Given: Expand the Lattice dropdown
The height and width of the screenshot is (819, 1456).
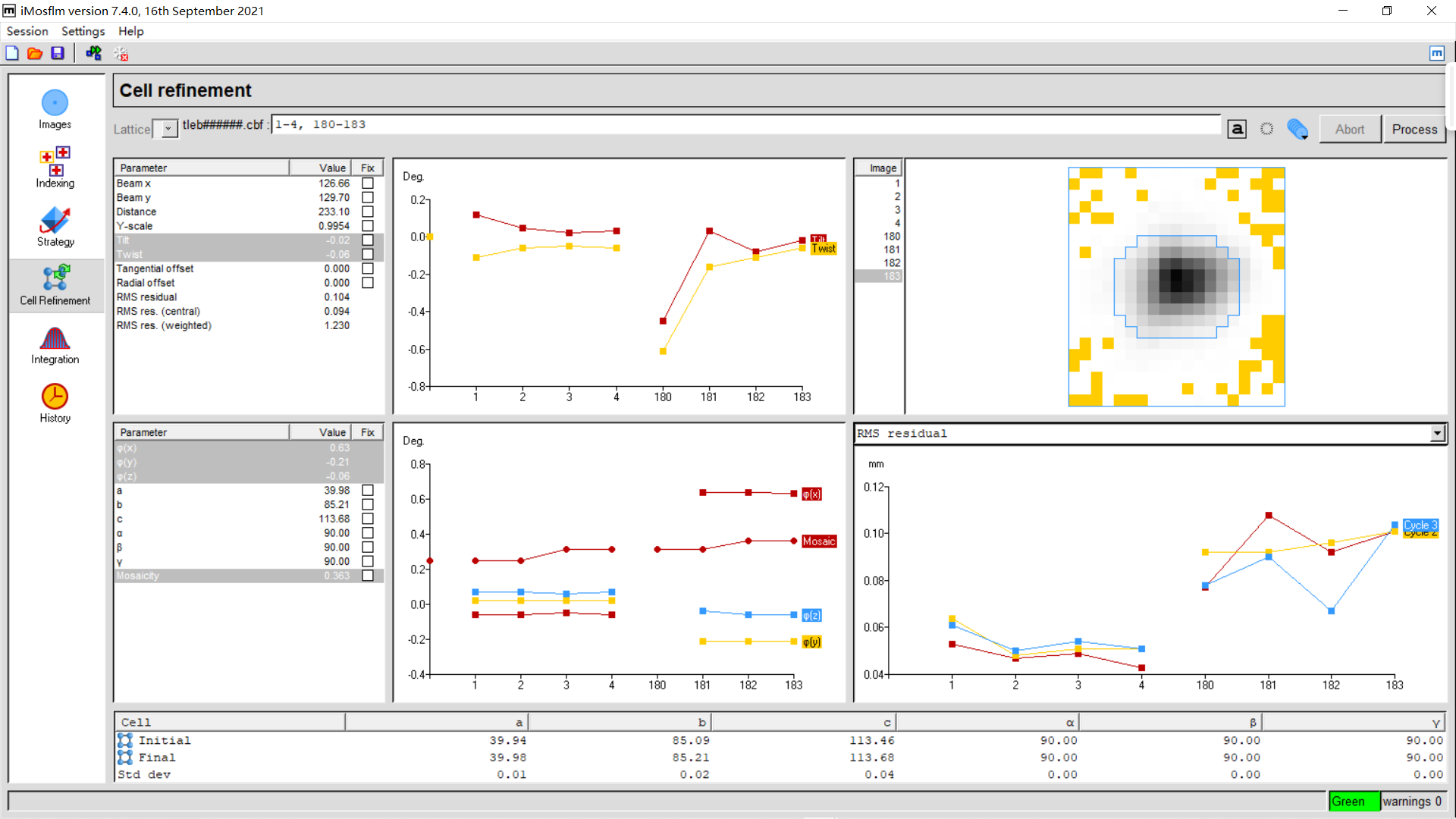Looking at the screenshot, I should (168, 129).
